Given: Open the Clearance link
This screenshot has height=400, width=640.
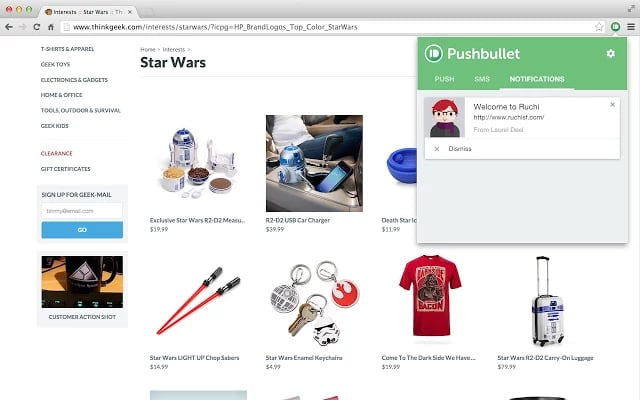Looking at the screenshot, I should [56, 153].
